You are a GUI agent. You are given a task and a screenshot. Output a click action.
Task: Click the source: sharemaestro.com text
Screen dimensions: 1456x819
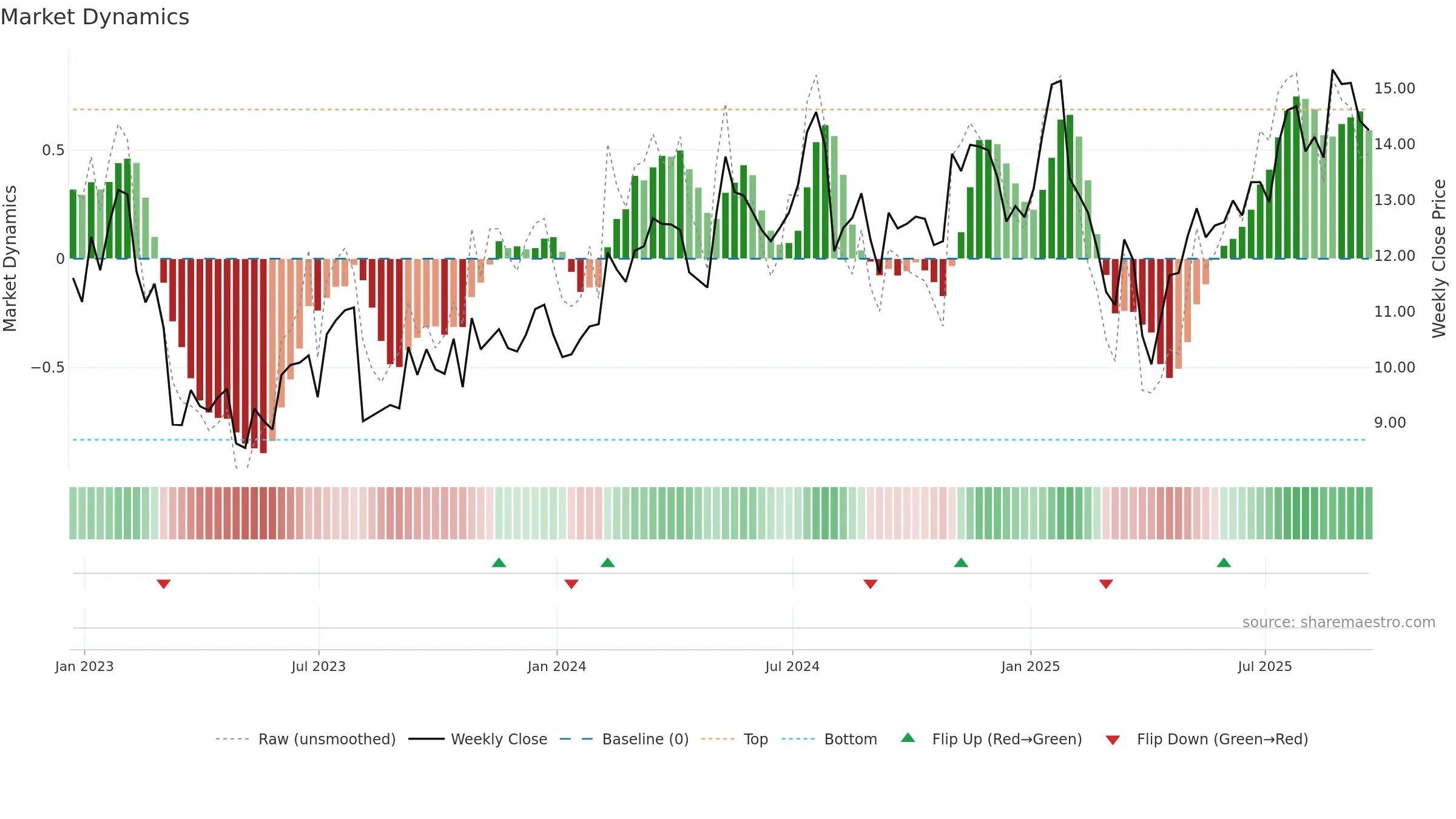[1339, 622]
